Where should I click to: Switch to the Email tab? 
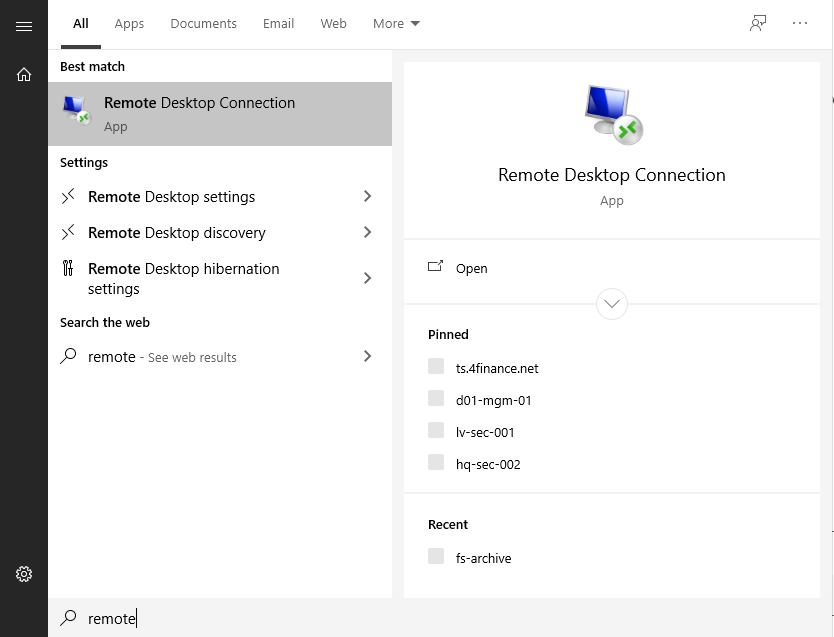pos(278,23)
